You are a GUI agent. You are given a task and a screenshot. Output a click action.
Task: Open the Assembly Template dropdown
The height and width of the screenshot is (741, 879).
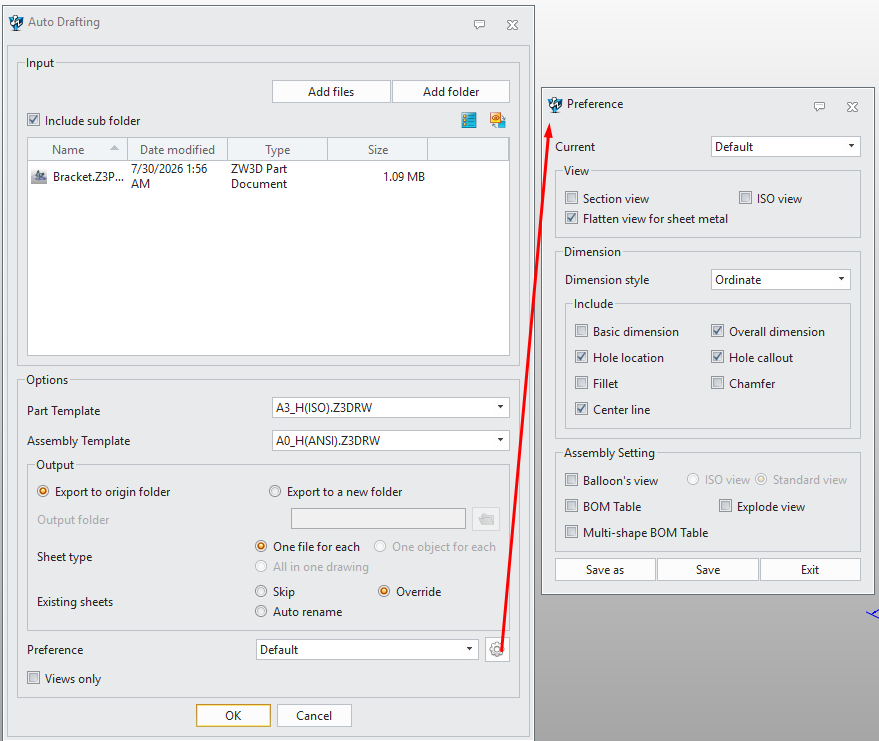pos(391,441)
